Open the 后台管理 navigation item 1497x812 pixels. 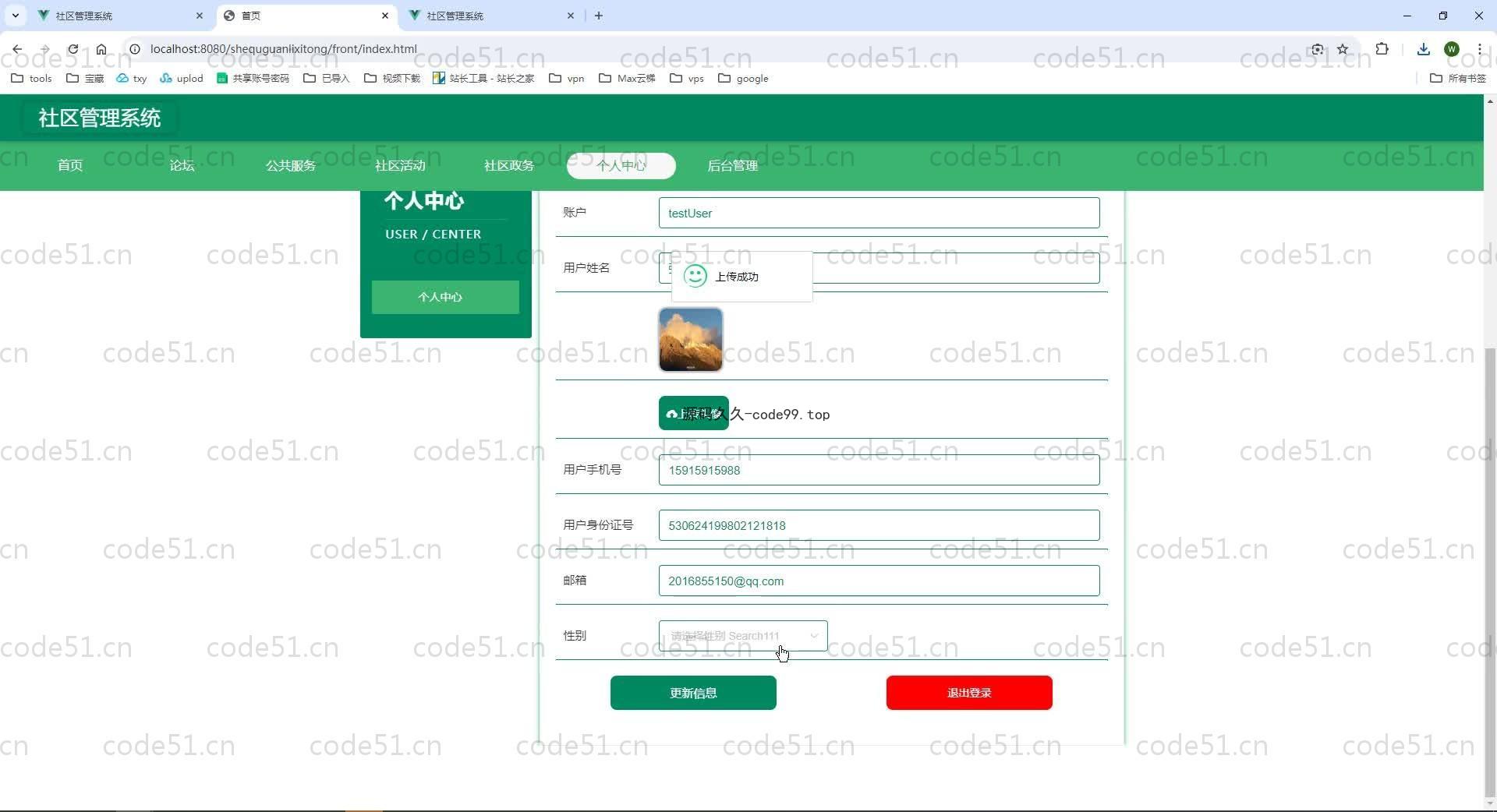(x=732, y=165)
